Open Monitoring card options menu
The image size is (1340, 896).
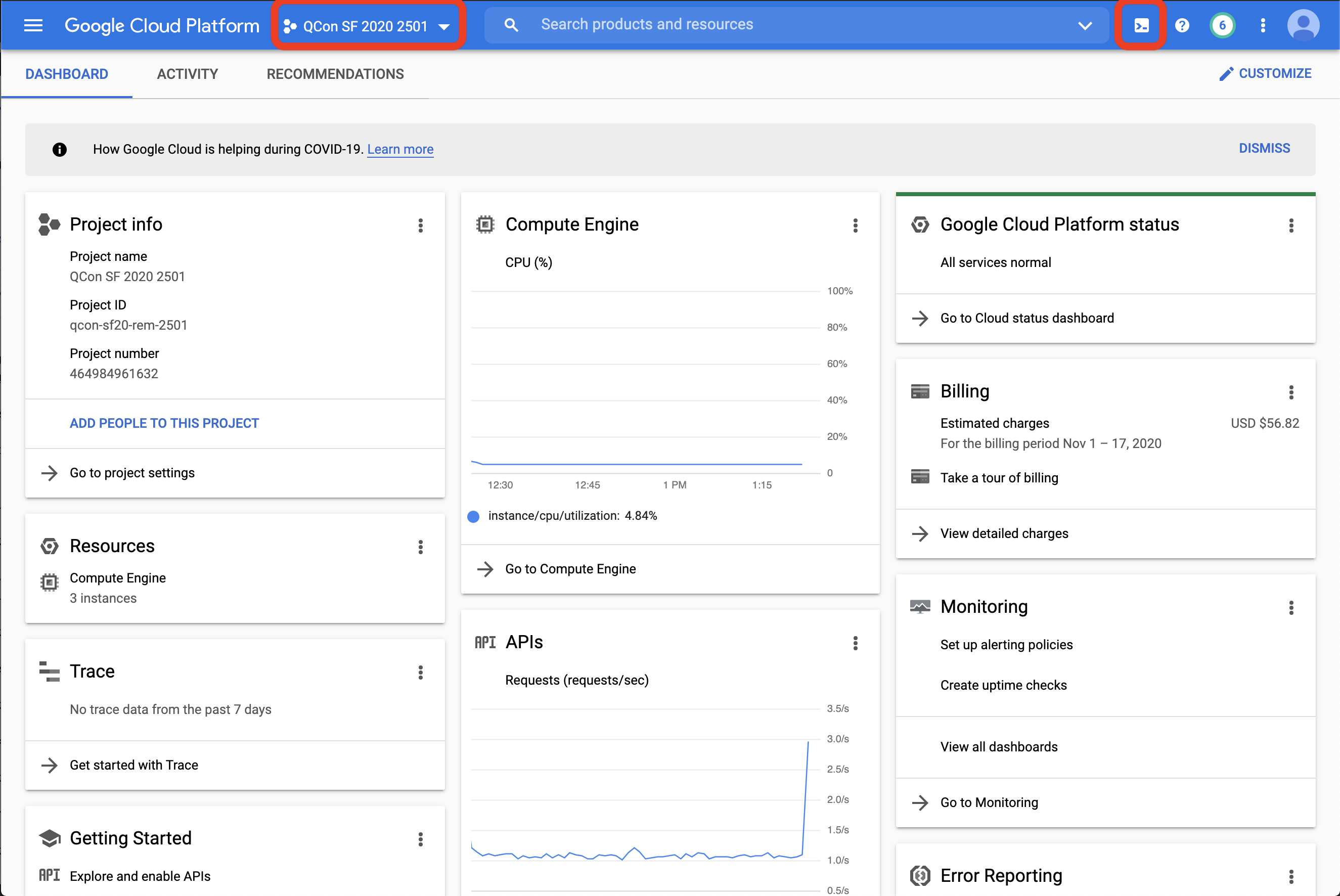1291,607
